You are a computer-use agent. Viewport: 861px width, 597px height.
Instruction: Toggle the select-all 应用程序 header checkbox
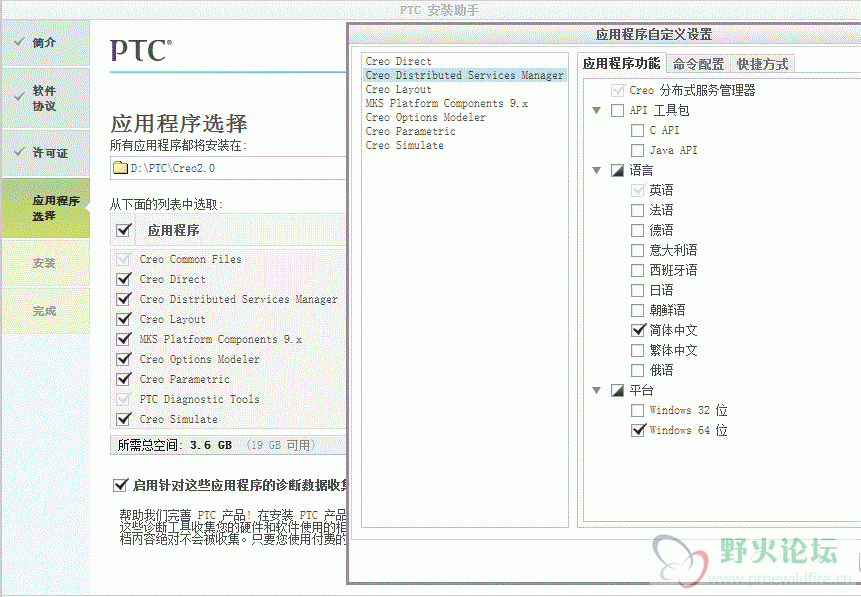click(x=124, y=230)
